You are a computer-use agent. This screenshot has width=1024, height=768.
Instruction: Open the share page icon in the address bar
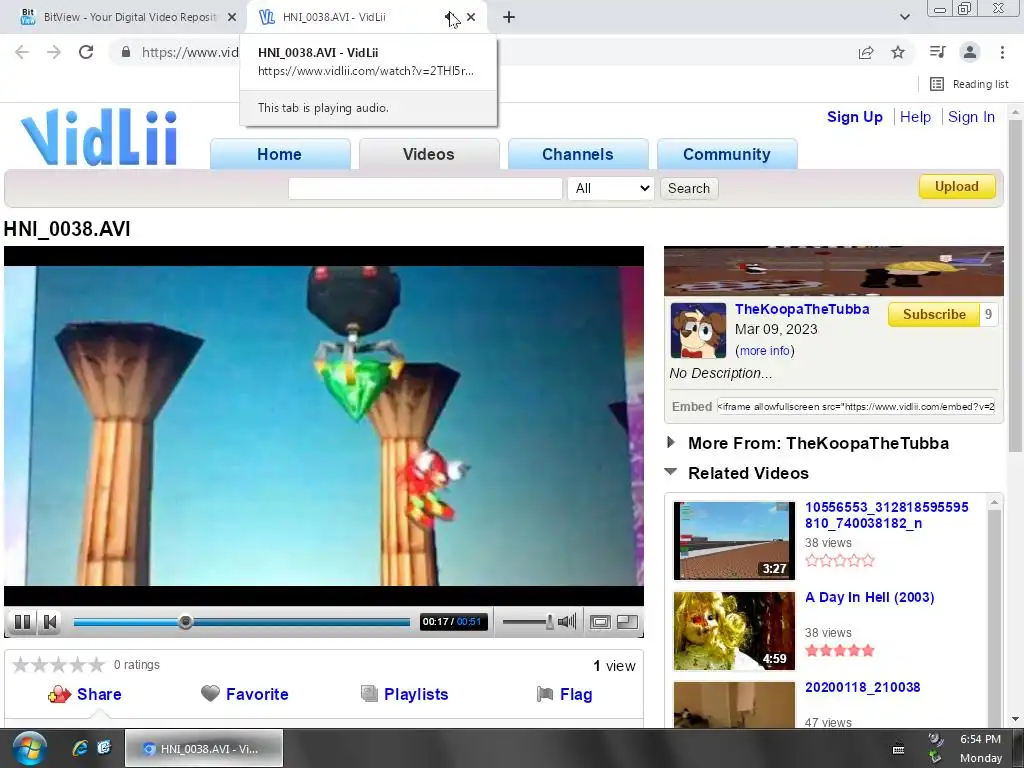click(866, 52)
